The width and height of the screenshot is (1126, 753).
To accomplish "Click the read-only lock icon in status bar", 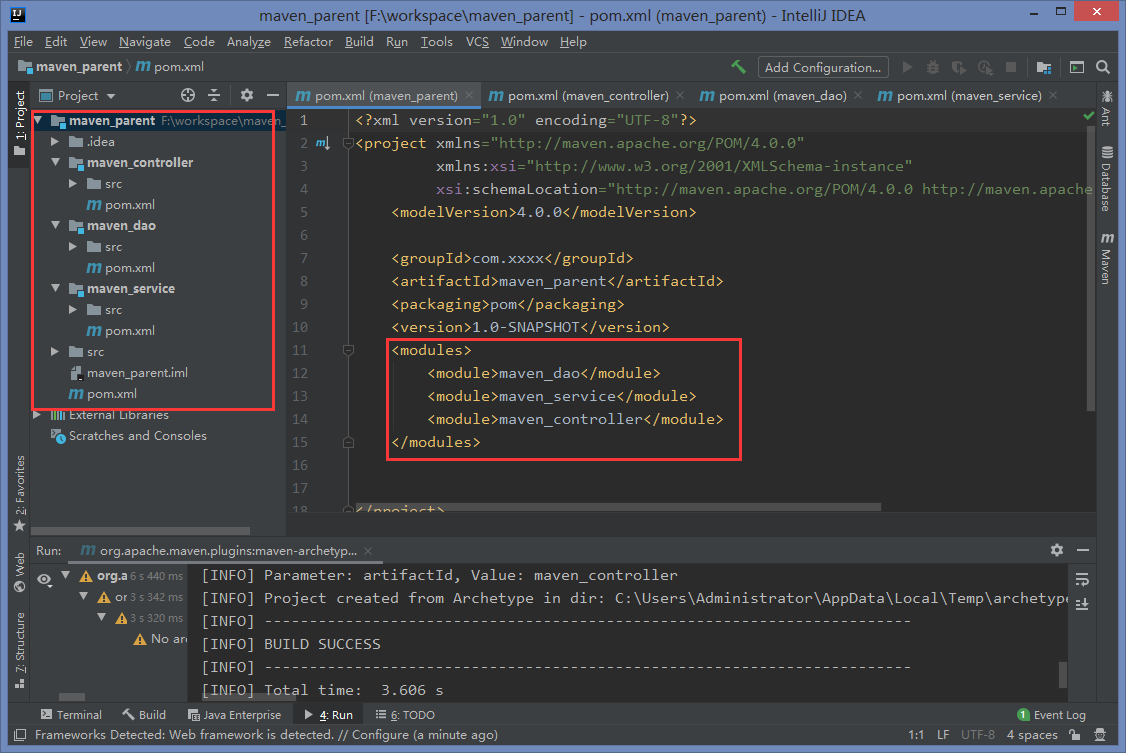I will [1074, 734].
